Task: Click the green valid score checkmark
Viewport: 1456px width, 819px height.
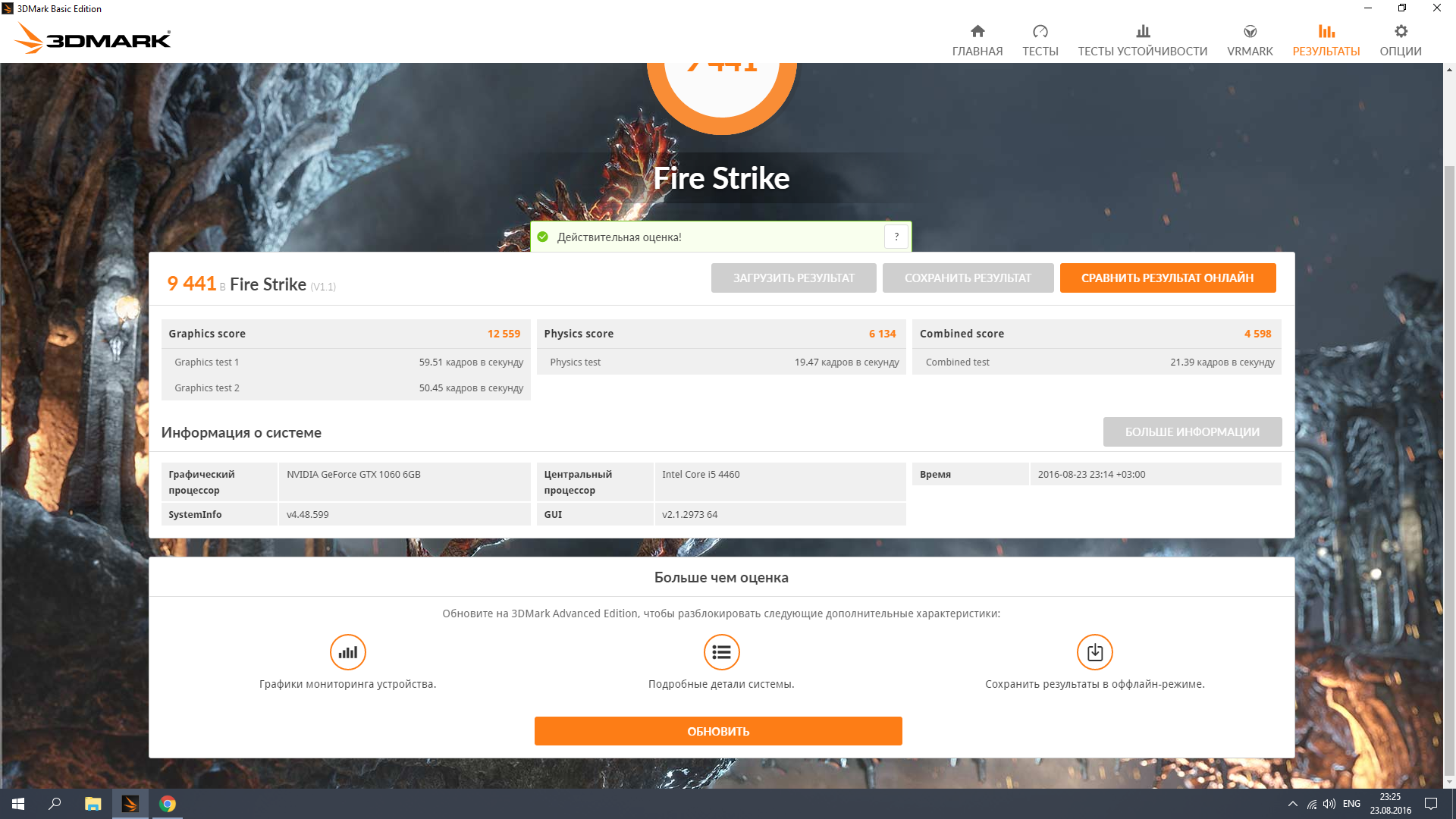Action: (x=542, y=237)
